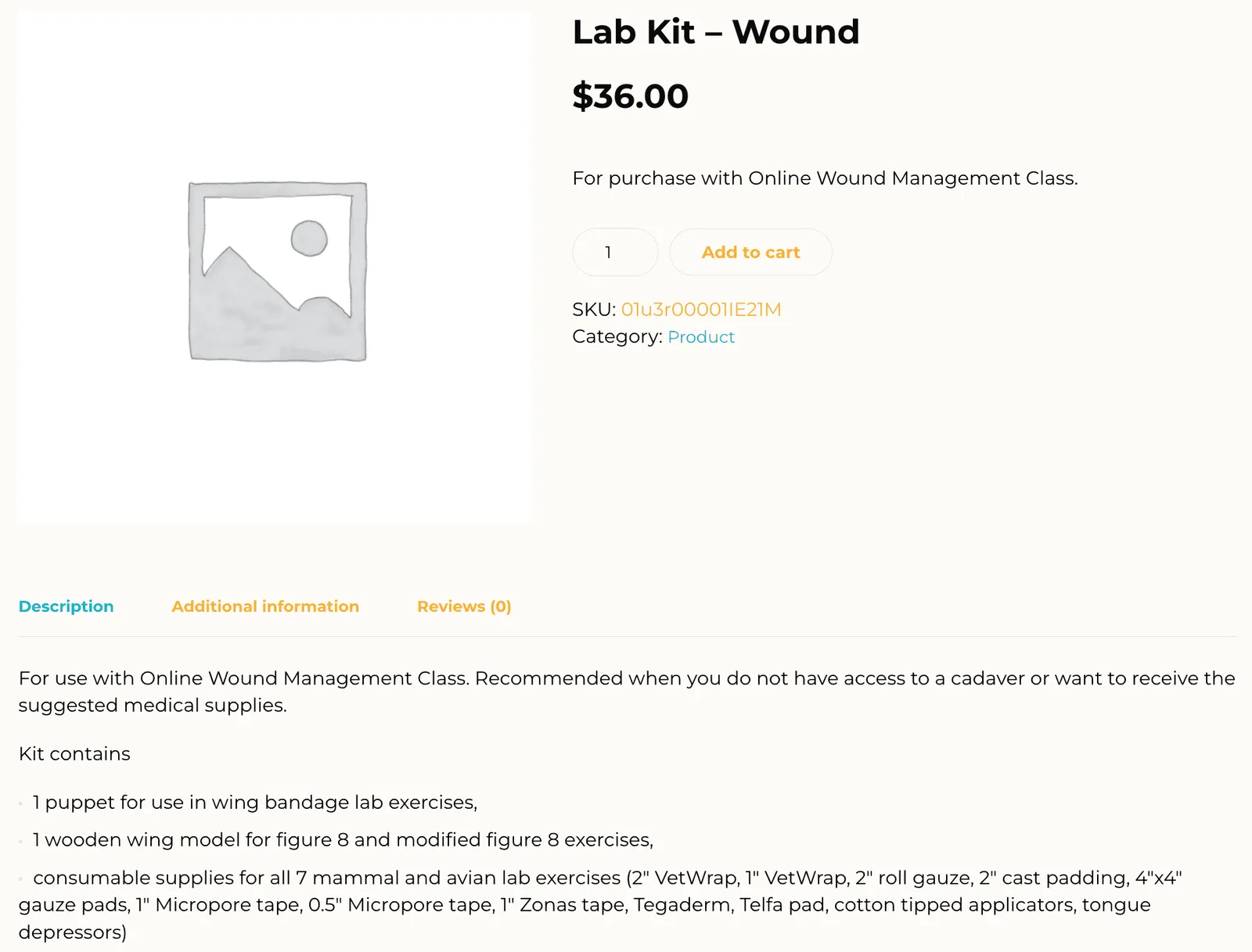The height and width of the screenshot is (952, 1252).
Task: Select the puppet wing bandage list item
Action: (x=255, y=803)
